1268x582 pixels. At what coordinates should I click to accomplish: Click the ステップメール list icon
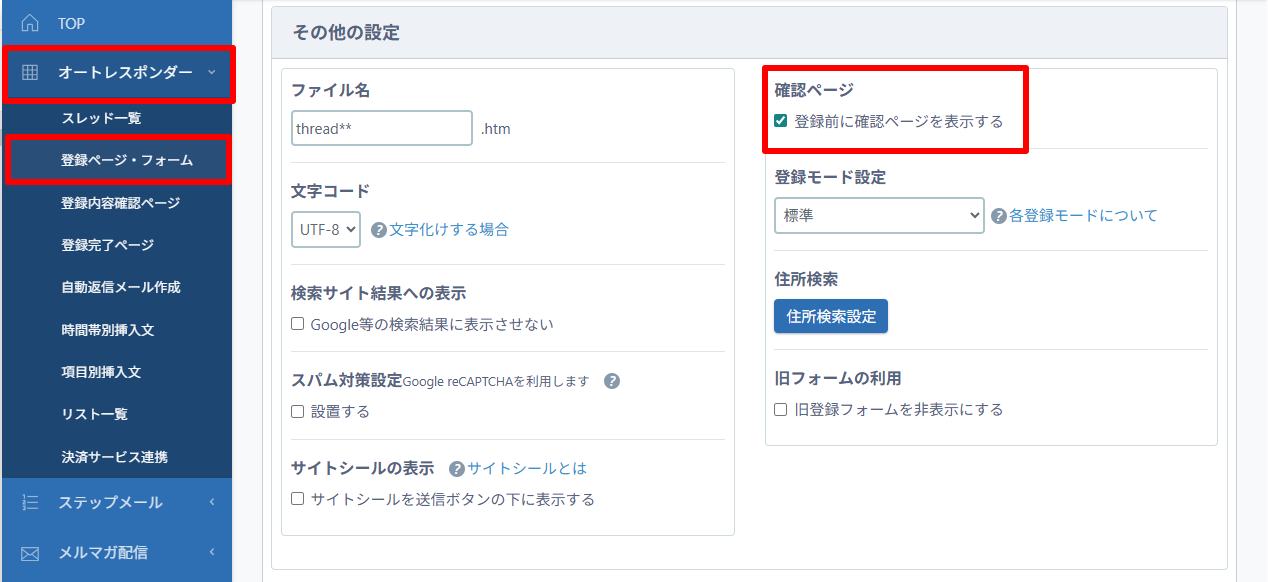click(x=30, y=502)
